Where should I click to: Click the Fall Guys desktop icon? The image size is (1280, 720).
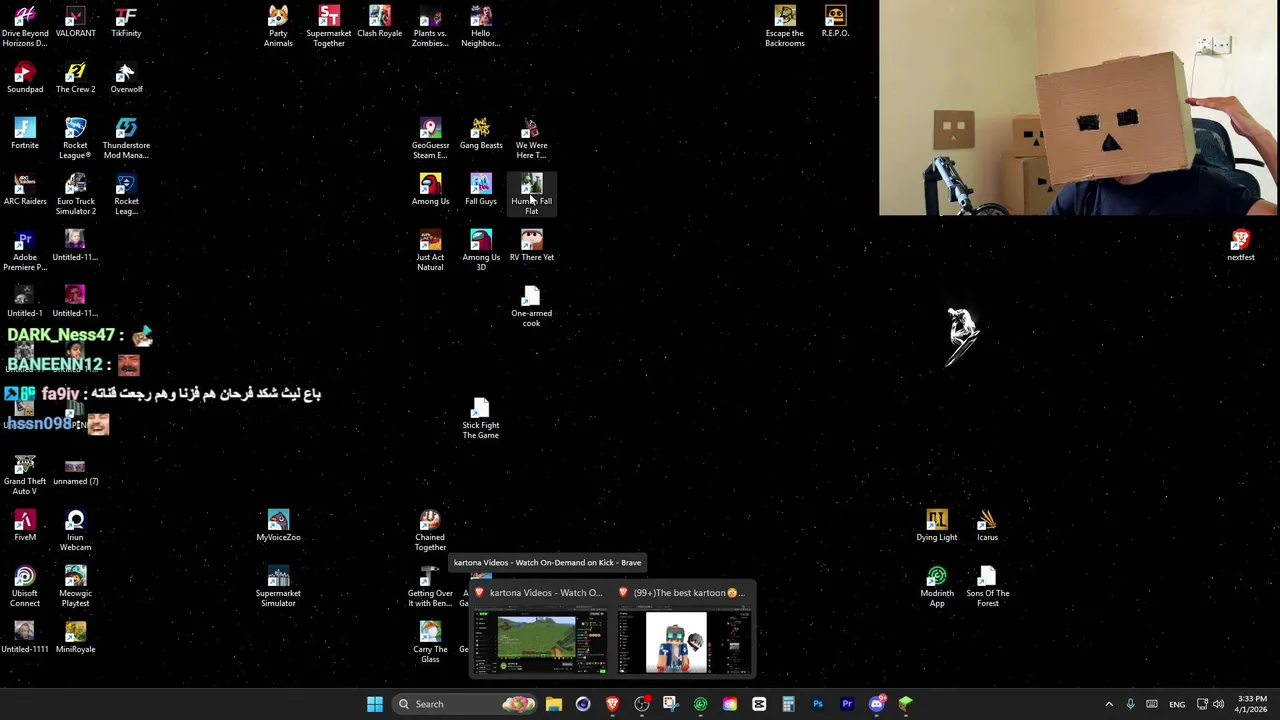click(481, 190)
